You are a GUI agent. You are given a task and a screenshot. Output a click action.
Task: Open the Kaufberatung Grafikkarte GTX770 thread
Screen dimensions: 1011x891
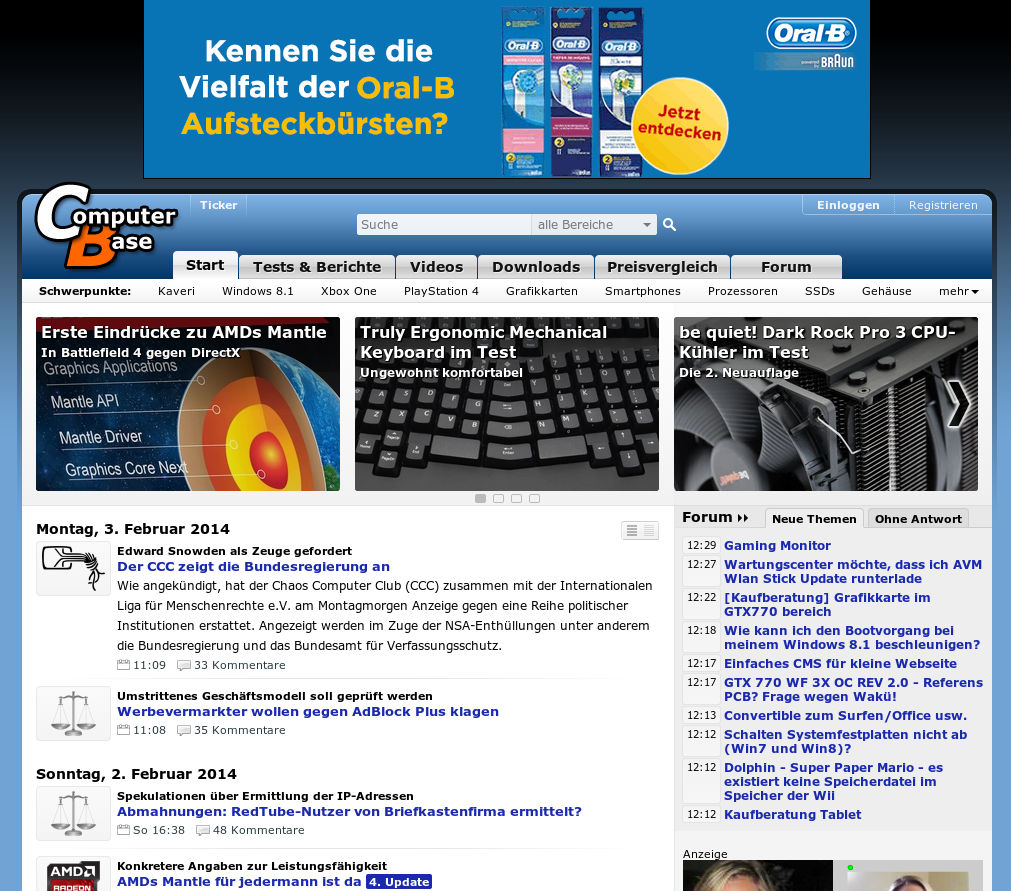tap(827, 604)
